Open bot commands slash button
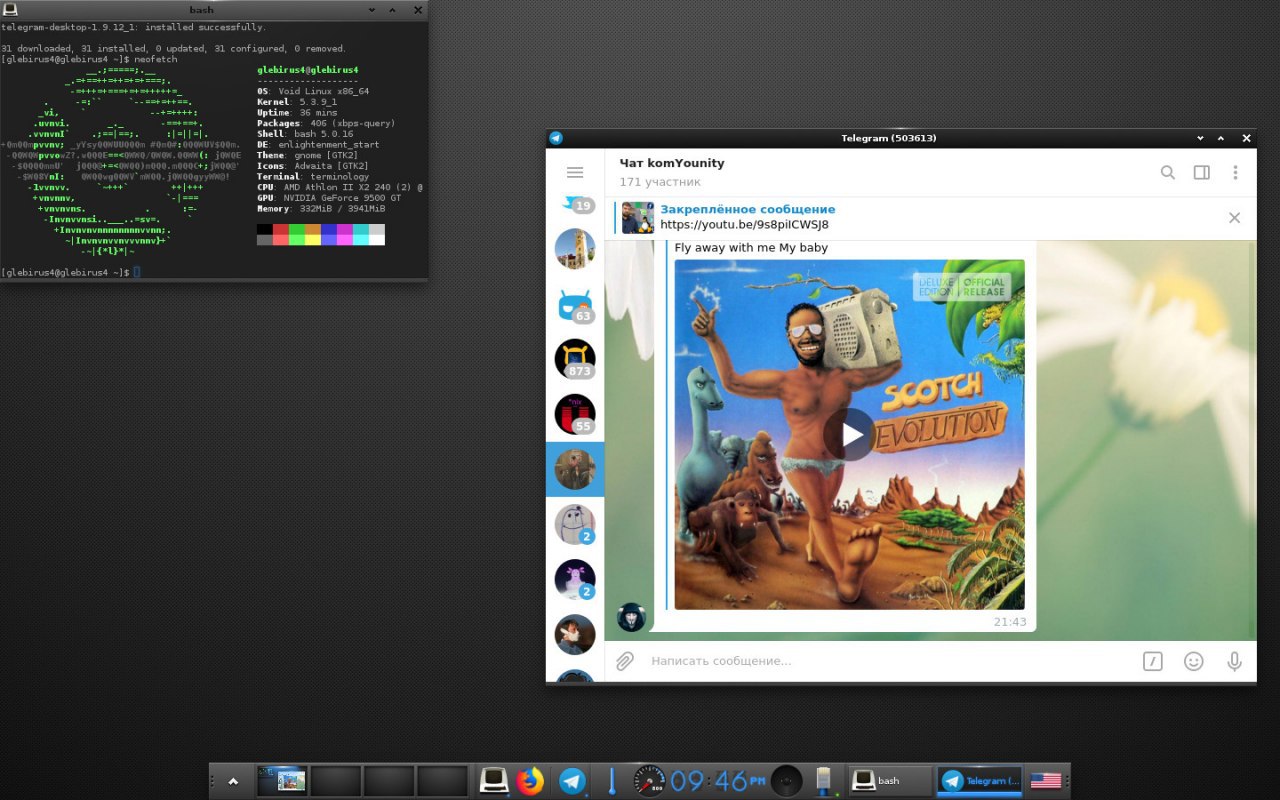Screen dimensions: 1280x800 (1153, 661)
